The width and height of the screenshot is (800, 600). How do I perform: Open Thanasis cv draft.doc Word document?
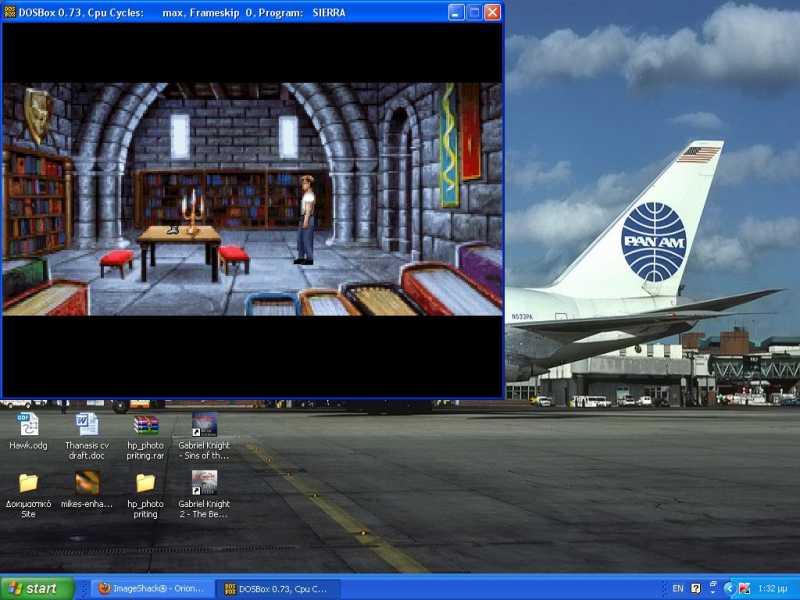pos(86,425)
